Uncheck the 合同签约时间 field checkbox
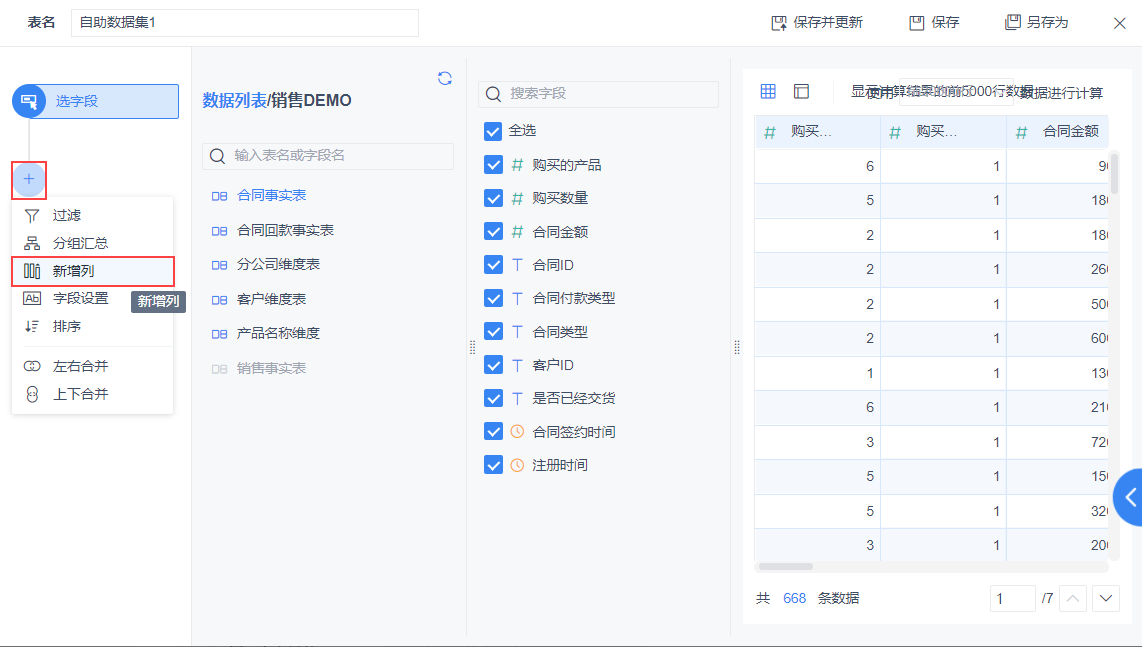The image size is (1142, 647). (x=493, y=431)
